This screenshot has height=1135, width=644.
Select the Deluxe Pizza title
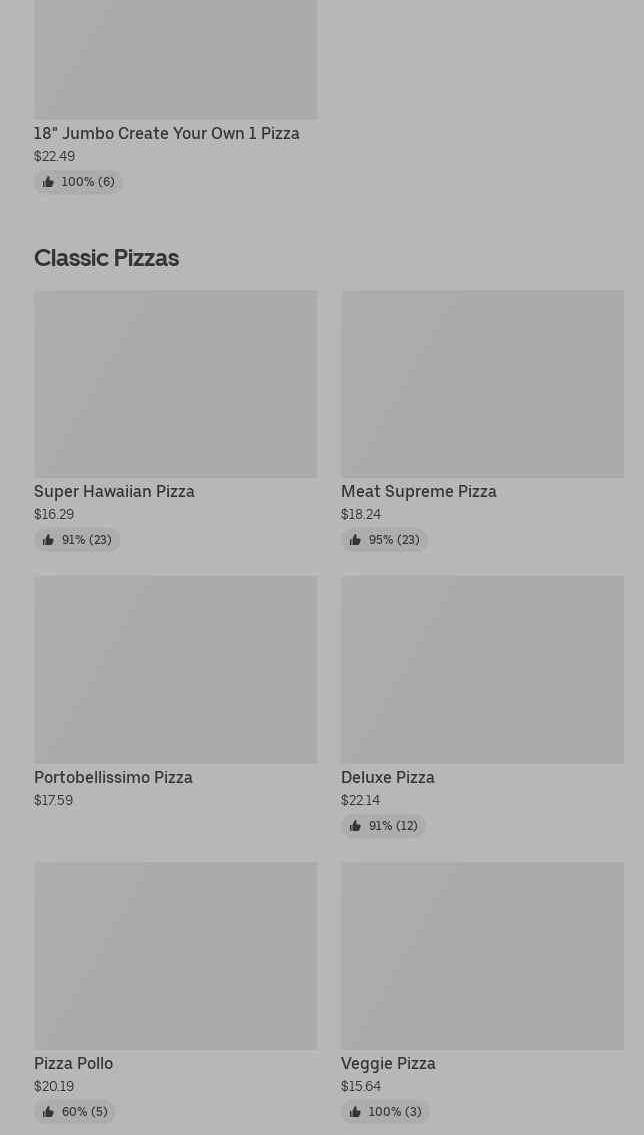point(387,777)
